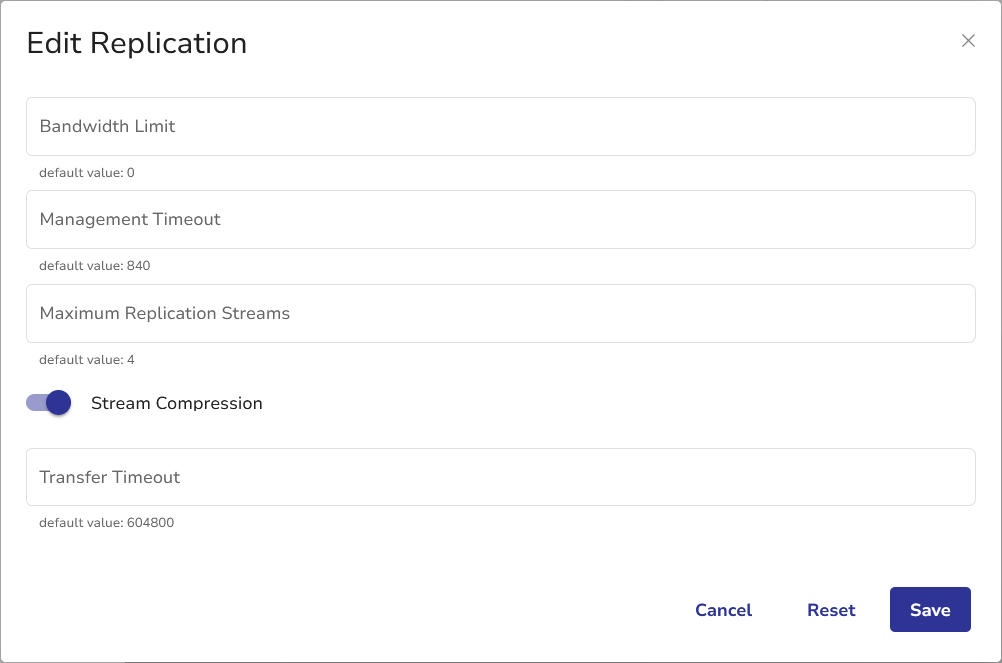The width and height of the screenshot is (1002, 663).
Task: Reset the replication settings form
Action: click(831, 610)
